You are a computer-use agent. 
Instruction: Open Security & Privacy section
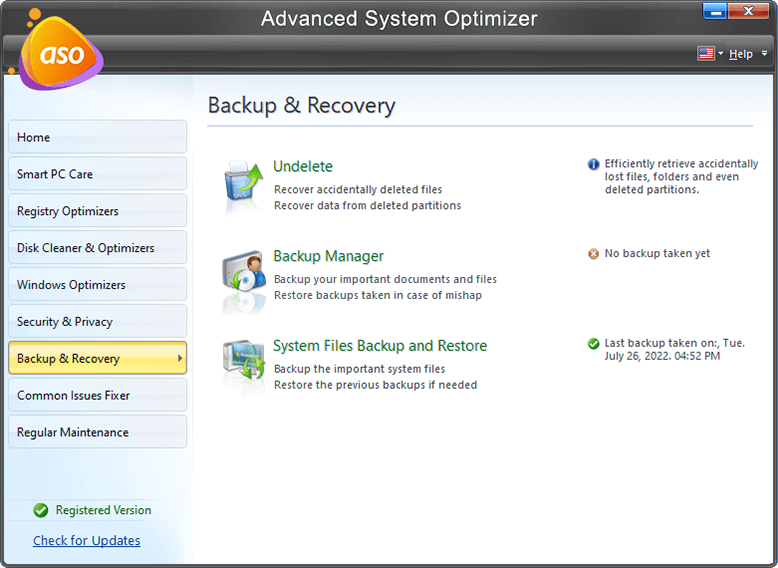[x=98, y=321]
